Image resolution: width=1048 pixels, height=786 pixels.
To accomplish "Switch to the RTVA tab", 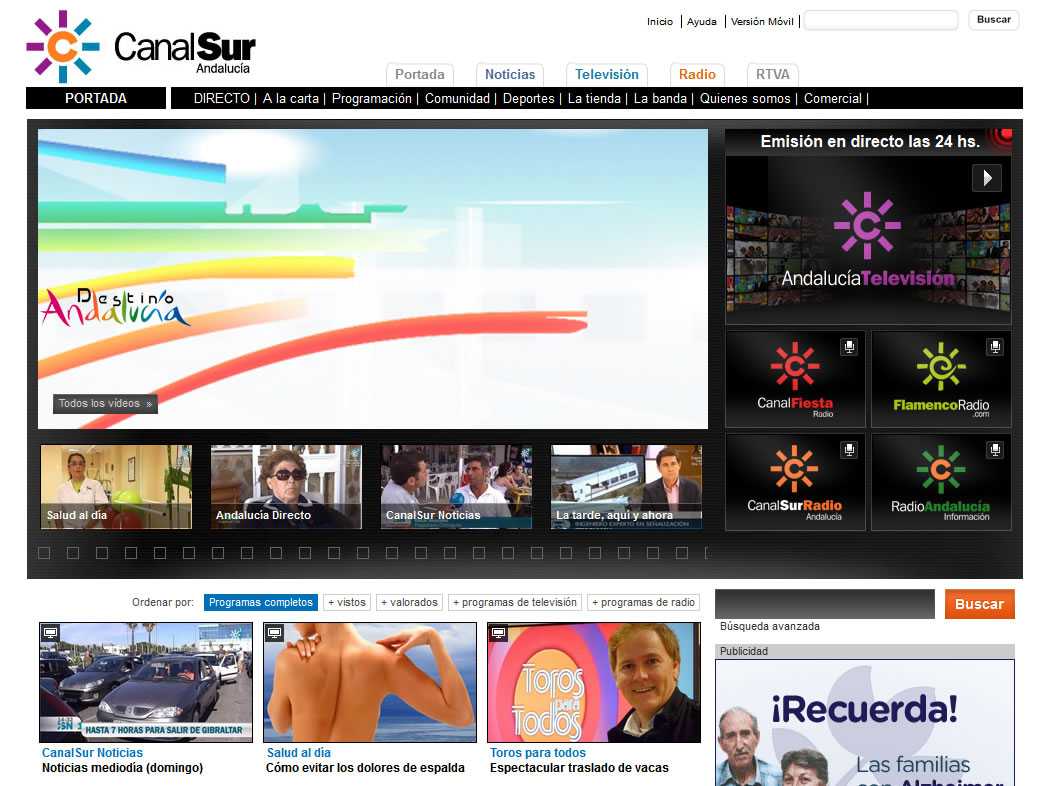I will point(773,74).
